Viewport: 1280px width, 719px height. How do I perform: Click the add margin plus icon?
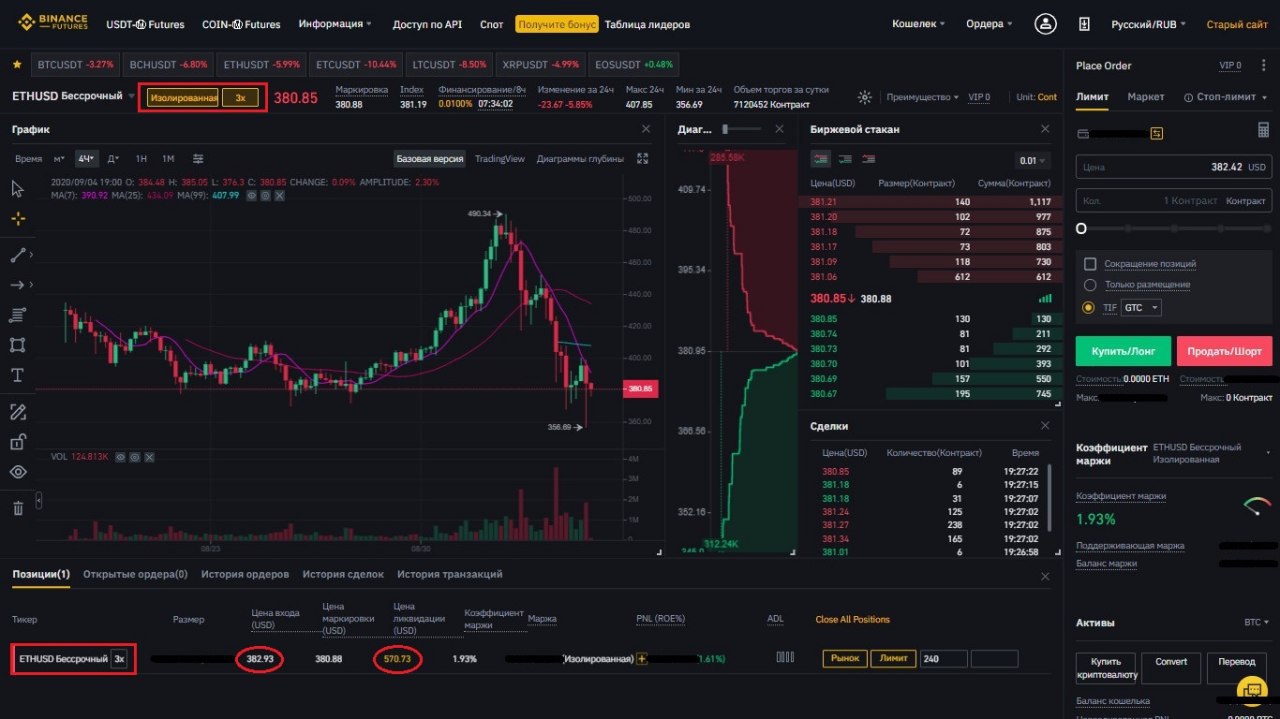click(x=642, y=659)
